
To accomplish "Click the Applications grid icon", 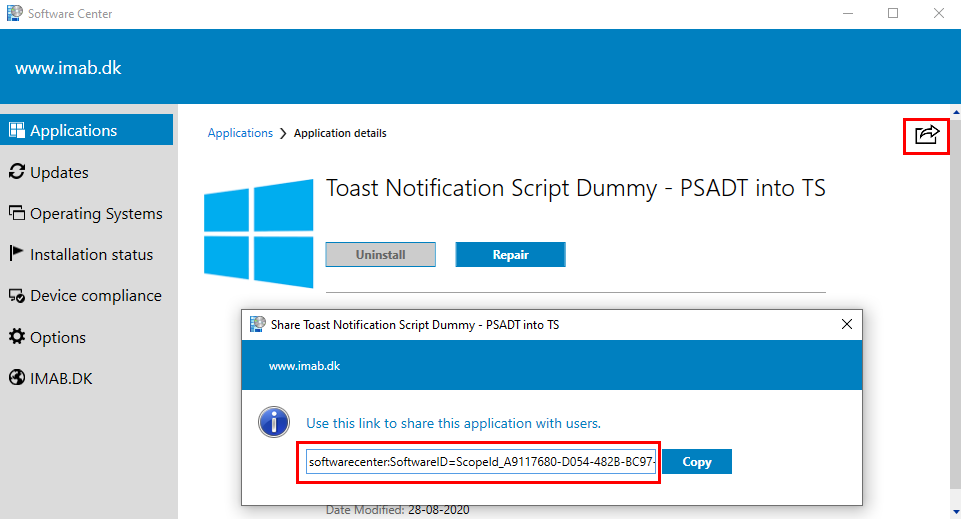I will [x=17, y=130].
